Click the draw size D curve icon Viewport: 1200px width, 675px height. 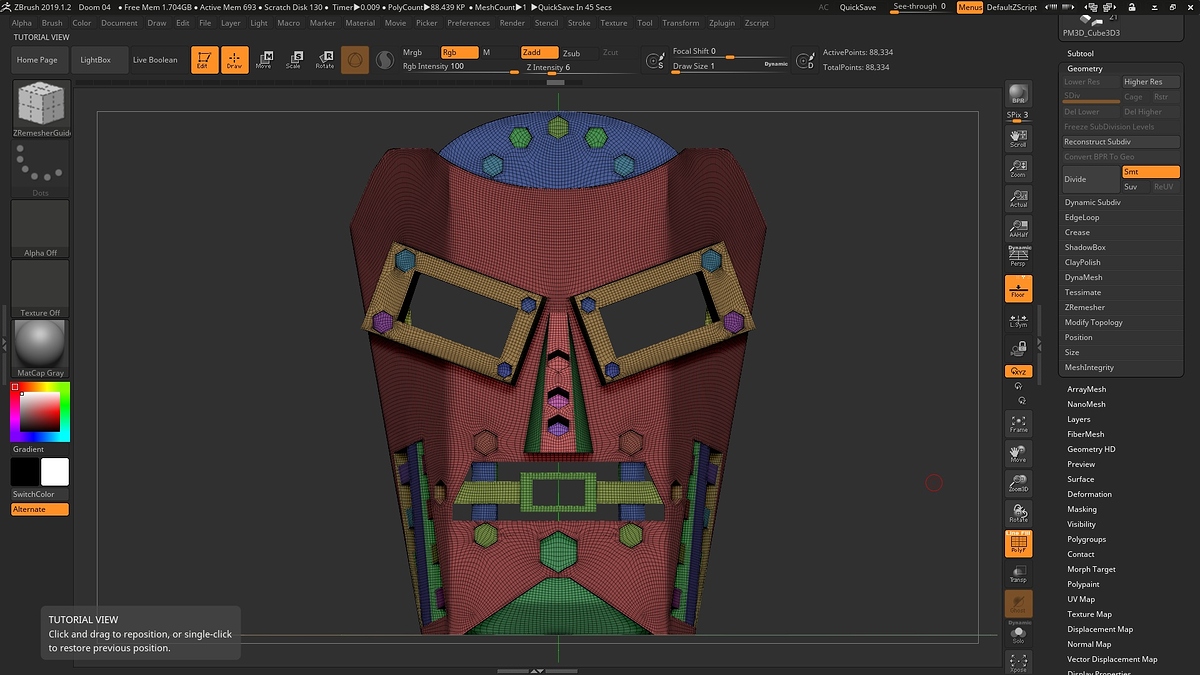click(x=804, y=62)
